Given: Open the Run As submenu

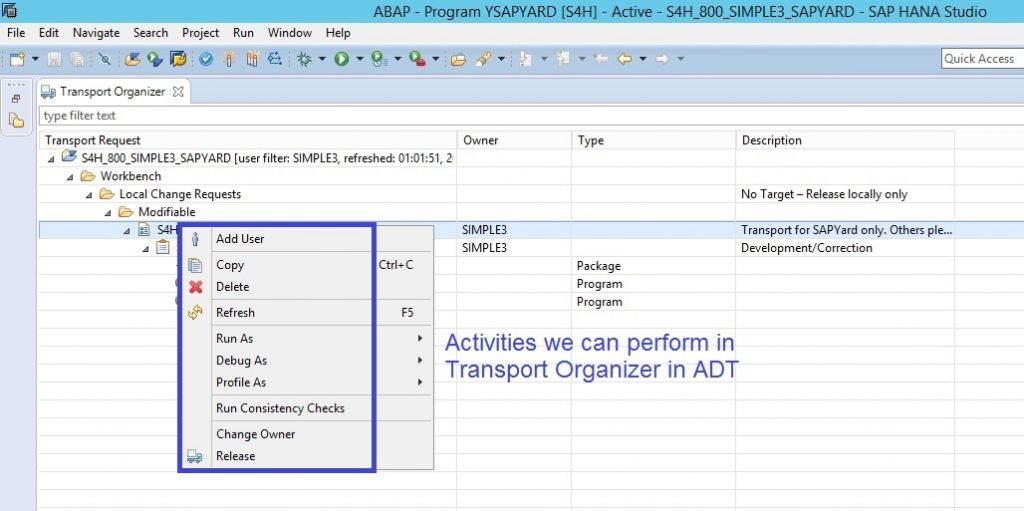Looking at the screenshot, I should tap(306, 338).
